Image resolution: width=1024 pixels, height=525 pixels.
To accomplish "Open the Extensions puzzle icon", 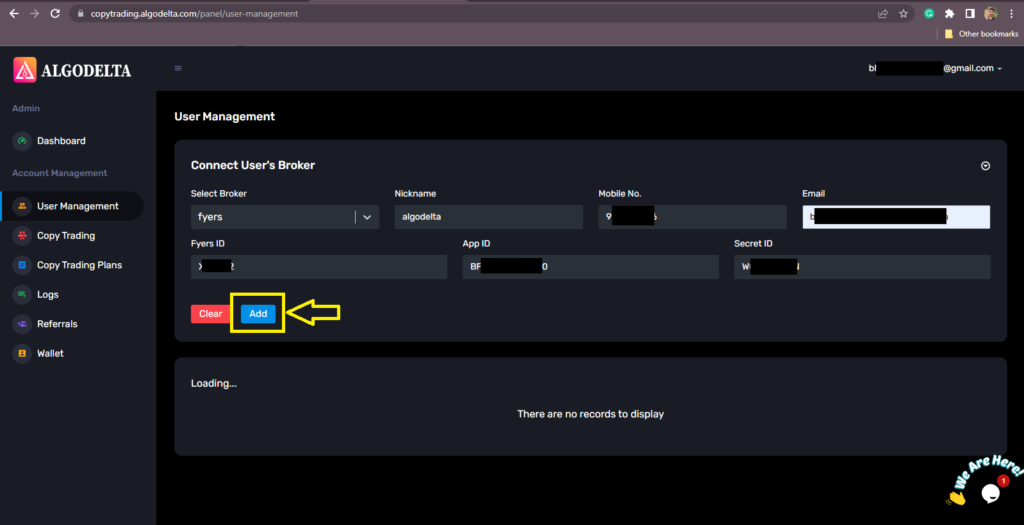I will 950,14.
